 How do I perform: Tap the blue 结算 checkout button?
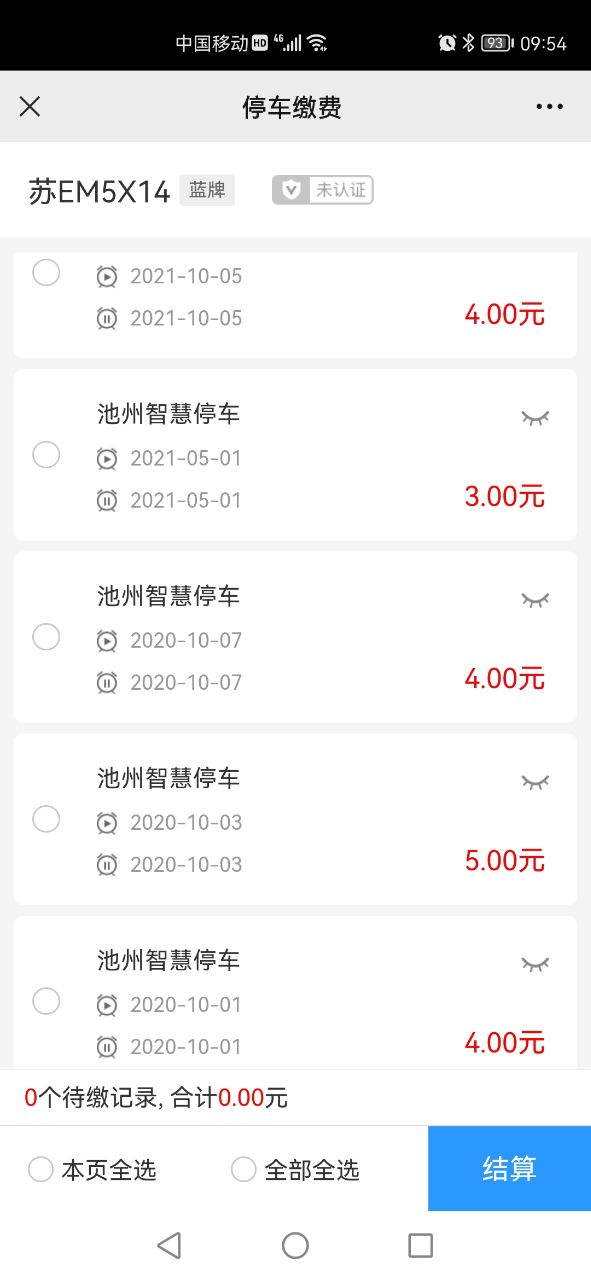pyautogui.click(x=509, y=1168)
